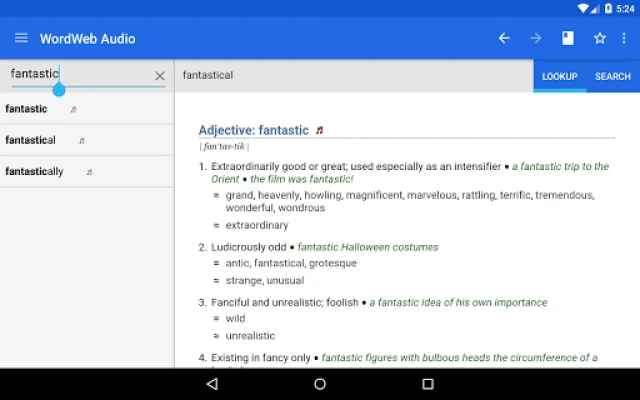The width and height of the screenshot is (640, 400).
Task: Play audio next to fantastically in list
Action: [x=90, y=172]
